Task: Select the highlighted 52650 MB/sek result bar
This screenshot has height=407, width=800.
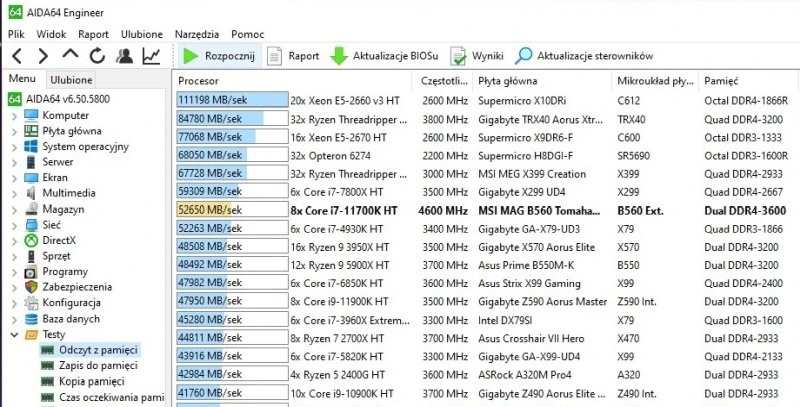Action: (x=231, y=210)
